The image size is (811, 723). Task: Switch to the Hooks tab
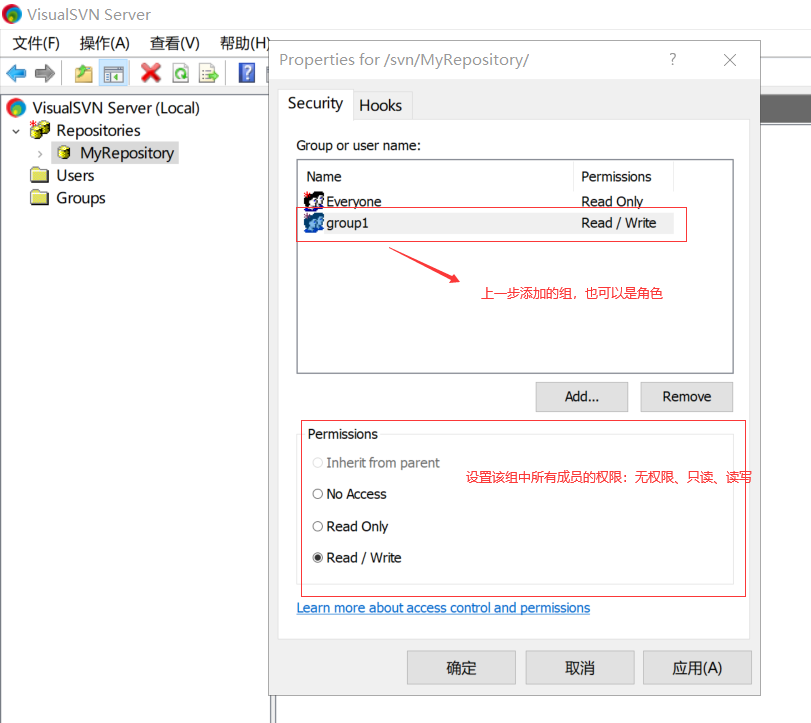click(381, 105)
